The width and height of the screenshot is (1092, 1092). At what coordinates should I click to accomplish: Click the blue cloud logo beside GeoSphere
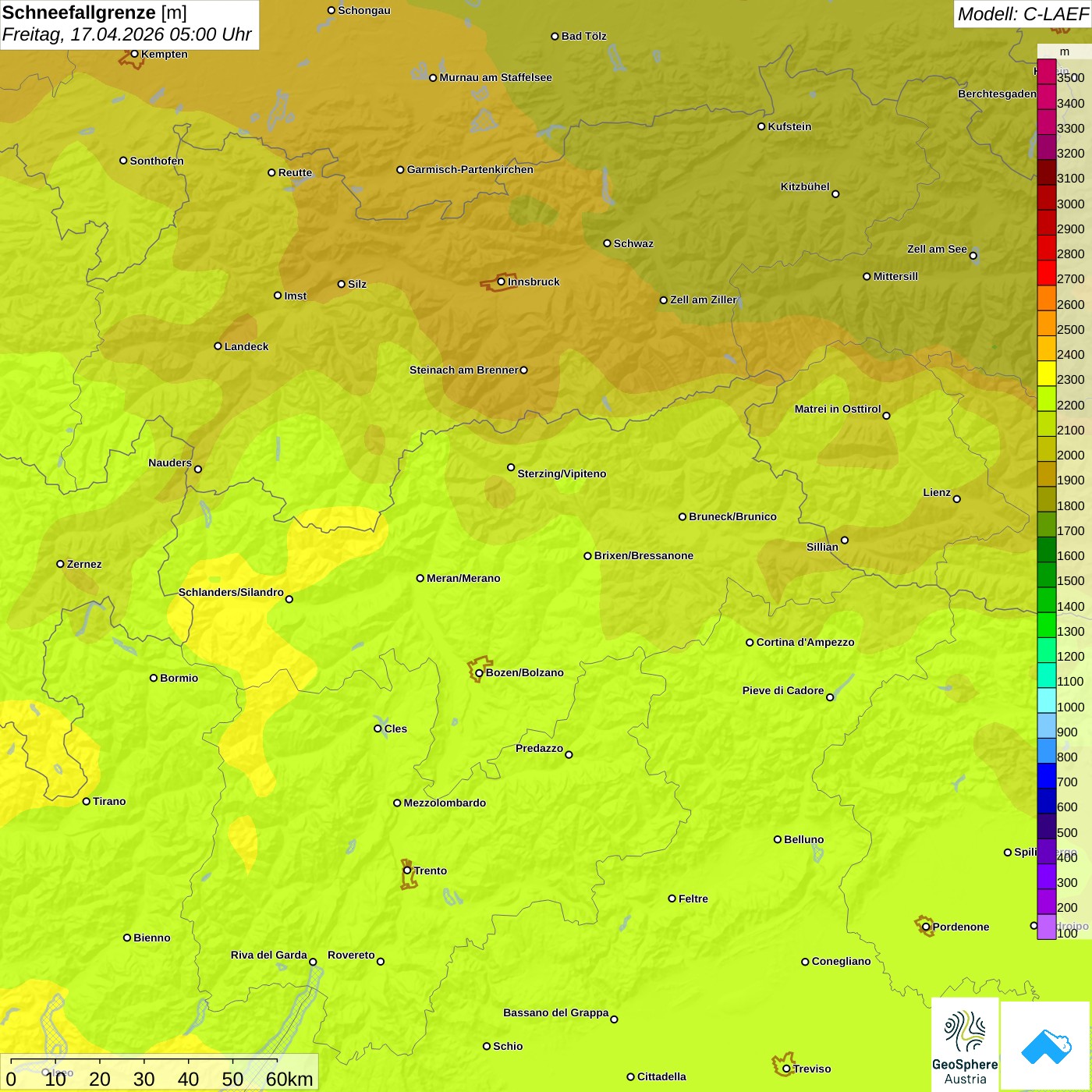click(1046, 1046)
